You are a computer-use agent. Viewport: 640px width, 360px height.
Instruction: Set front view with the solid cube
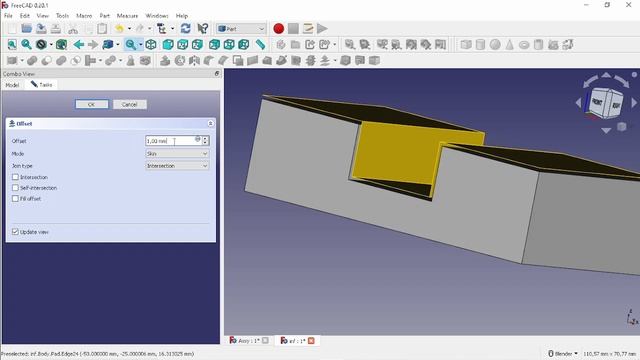[x=168, y=44]
